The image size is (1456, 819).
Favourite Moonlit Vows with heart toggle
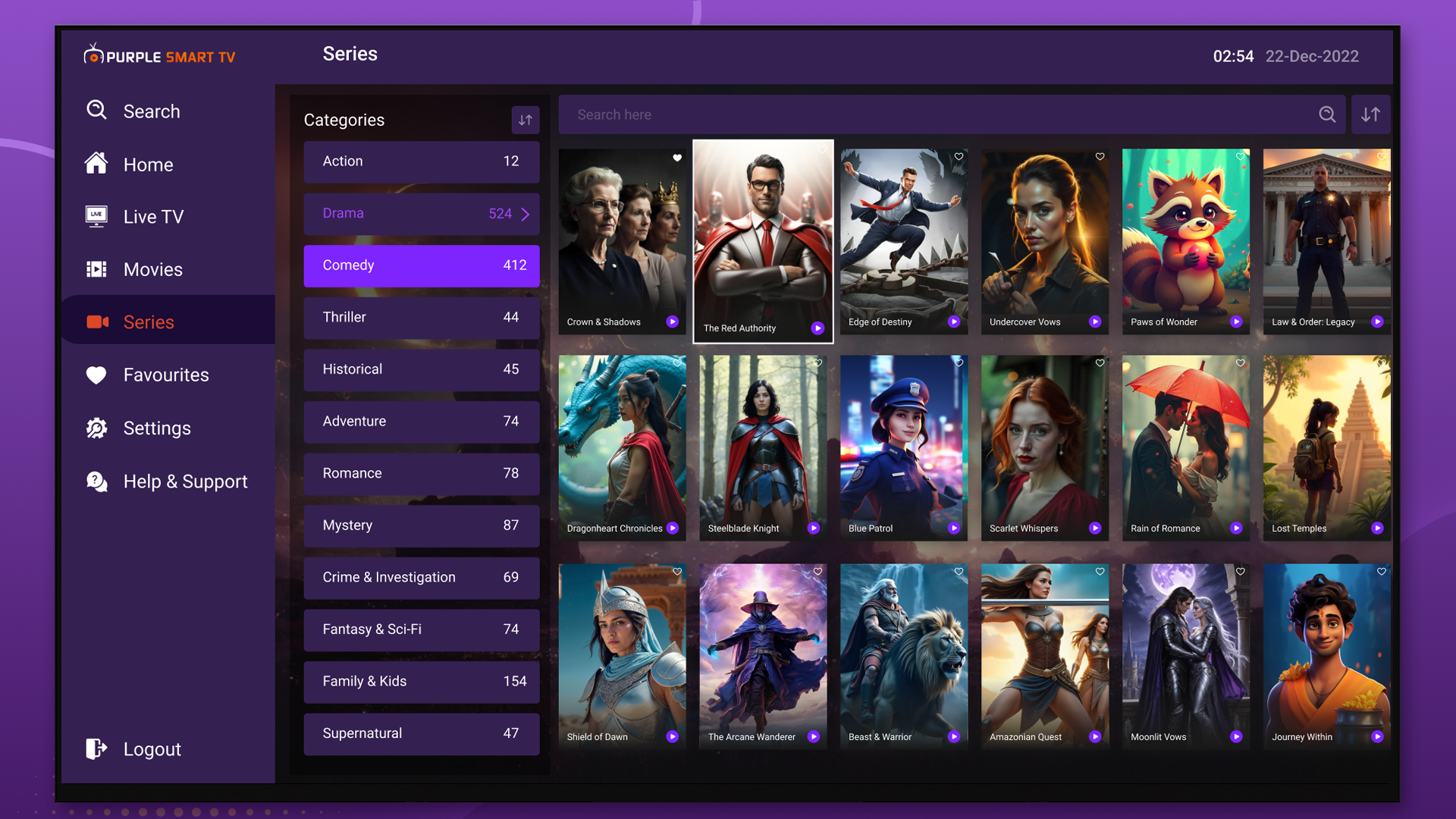pyautogui.click(x=1241, y=572)
